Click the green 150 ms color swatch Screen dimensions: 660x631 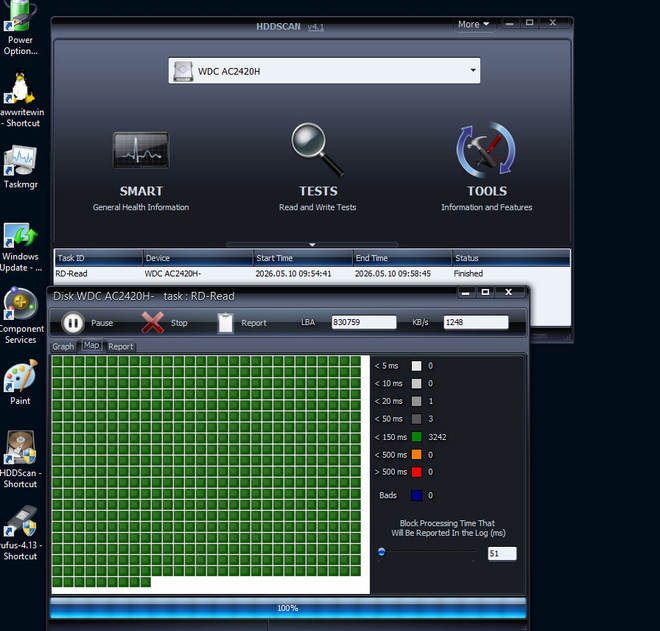tap(416, 437)
